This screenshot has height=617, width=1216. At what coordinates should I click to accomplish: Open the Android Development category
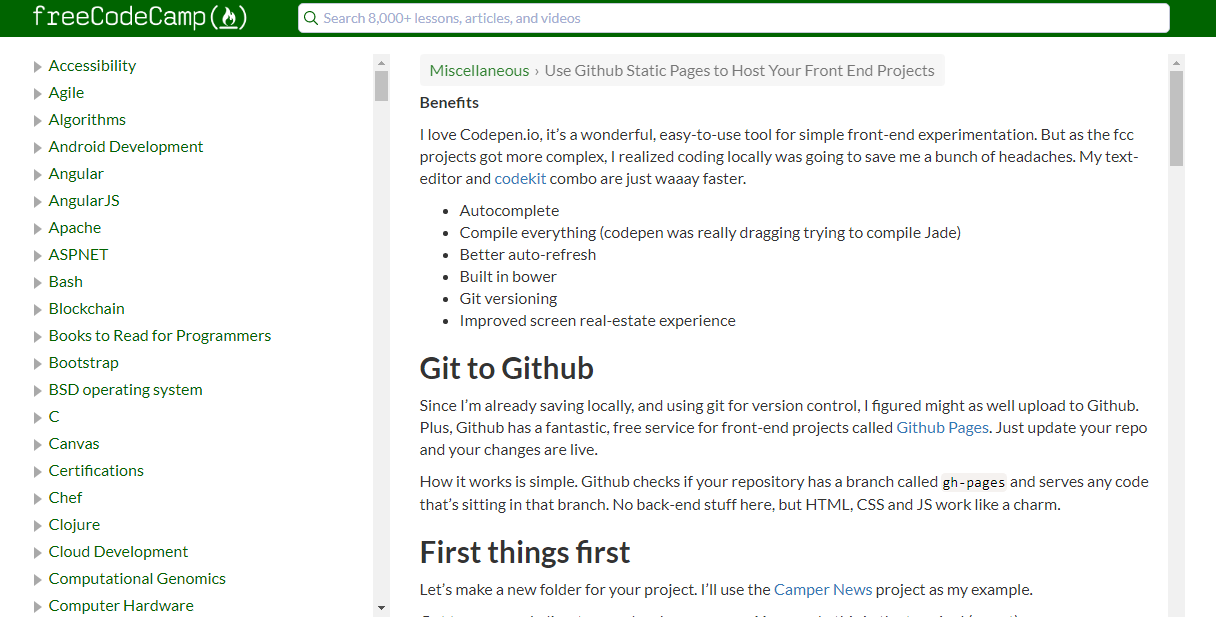(125, 147)
